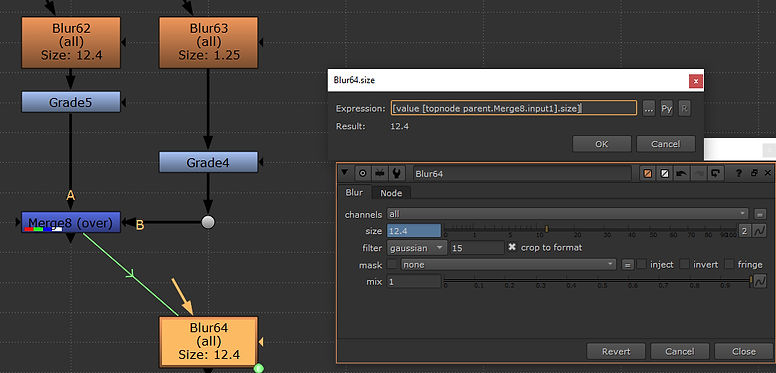Viewport: 776px width, 373px height.
Task: Click the icon between center and wrench icons
Action: point(380,173)
